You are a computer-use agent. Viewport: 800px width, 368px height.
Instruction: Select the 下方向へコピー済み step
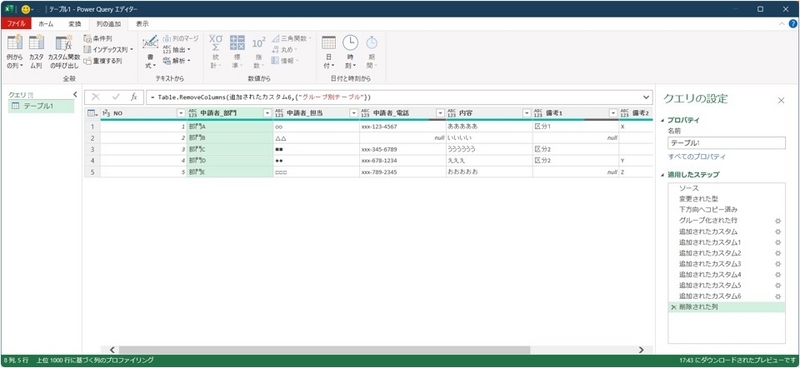[727, 210]
